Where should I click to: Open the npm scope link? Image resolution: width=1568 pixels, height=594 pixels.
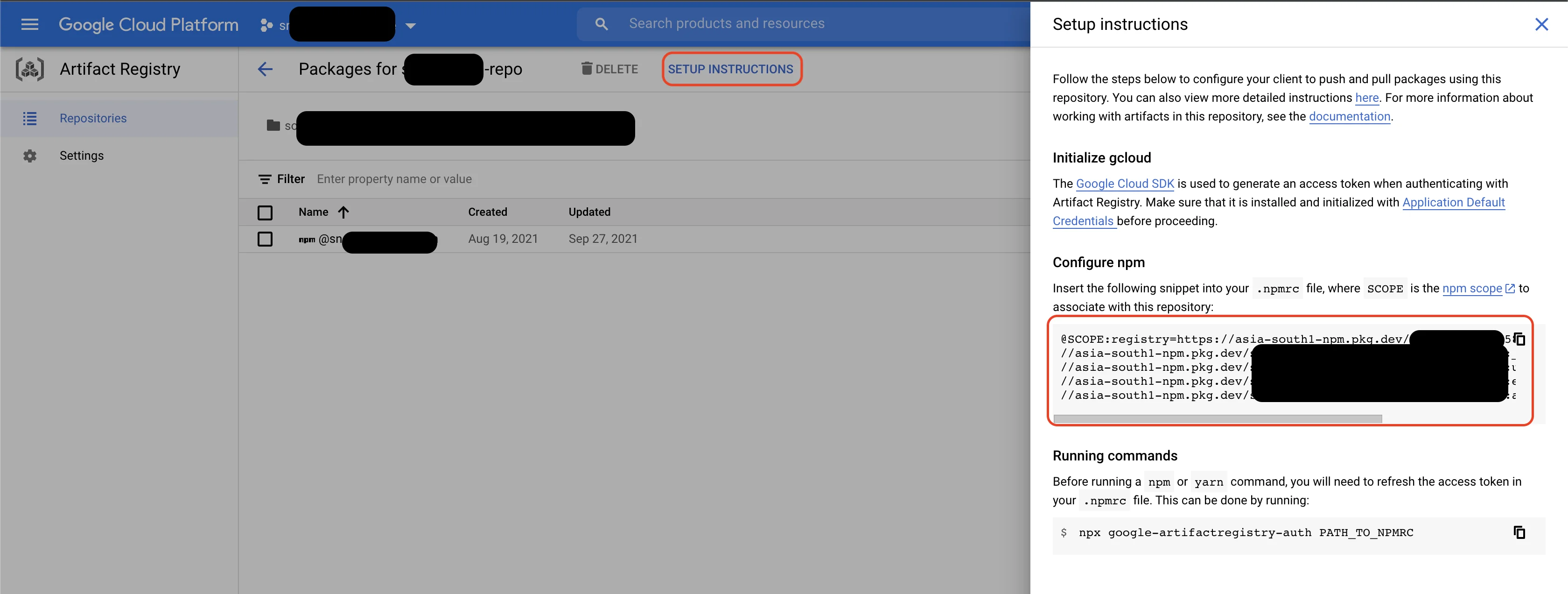point(1472,288)
